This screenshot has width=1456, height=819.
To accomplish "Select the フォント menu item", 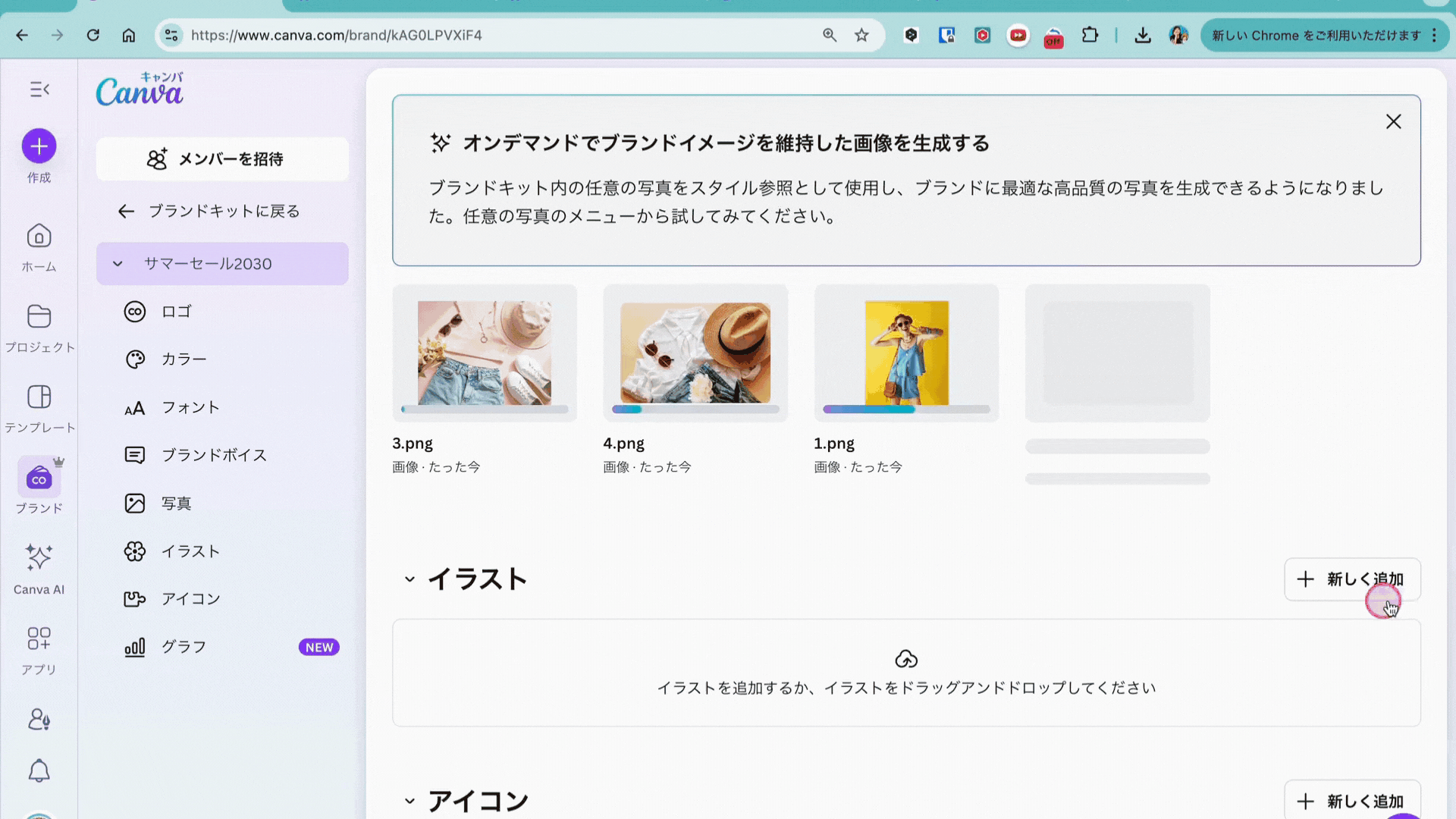I will click(x=190, y=408).
